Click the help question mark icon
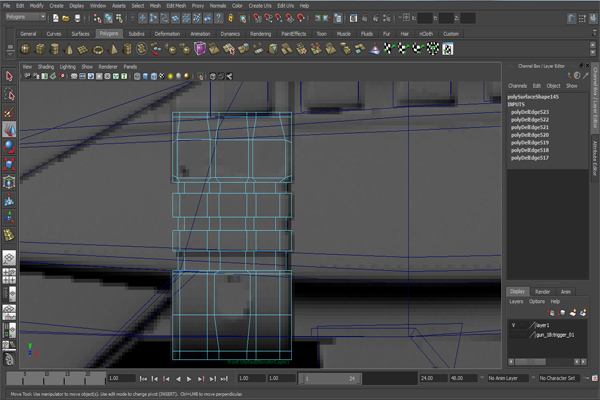 (218, 18)
